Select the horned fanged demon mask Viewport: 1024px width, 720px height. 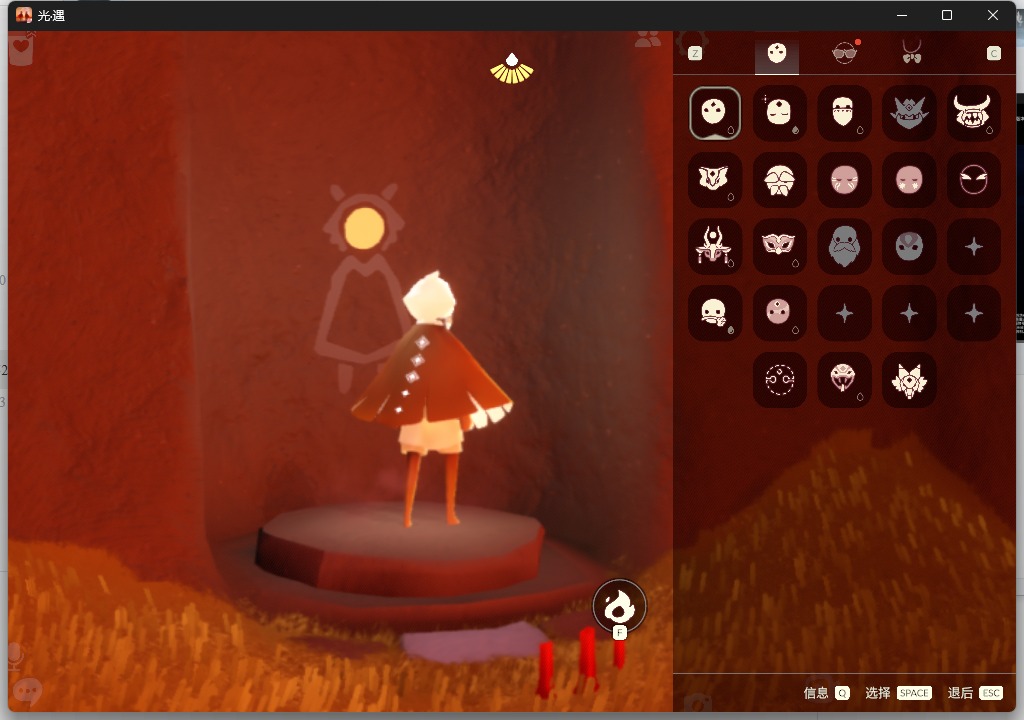(x=973, y=113)
